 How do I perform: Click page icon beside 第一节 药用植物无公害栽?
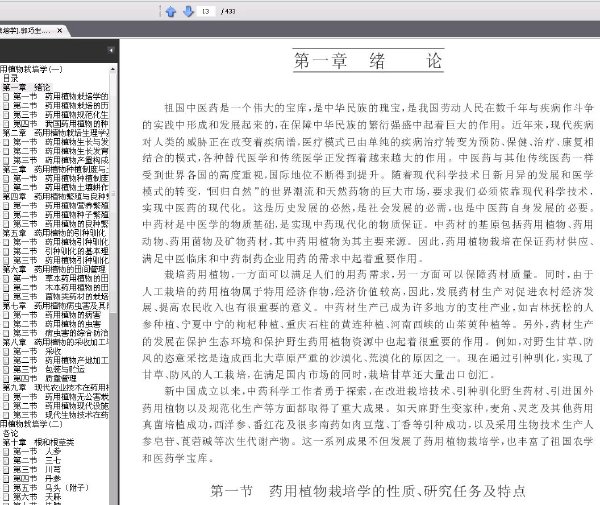click(x=6, y=397)
